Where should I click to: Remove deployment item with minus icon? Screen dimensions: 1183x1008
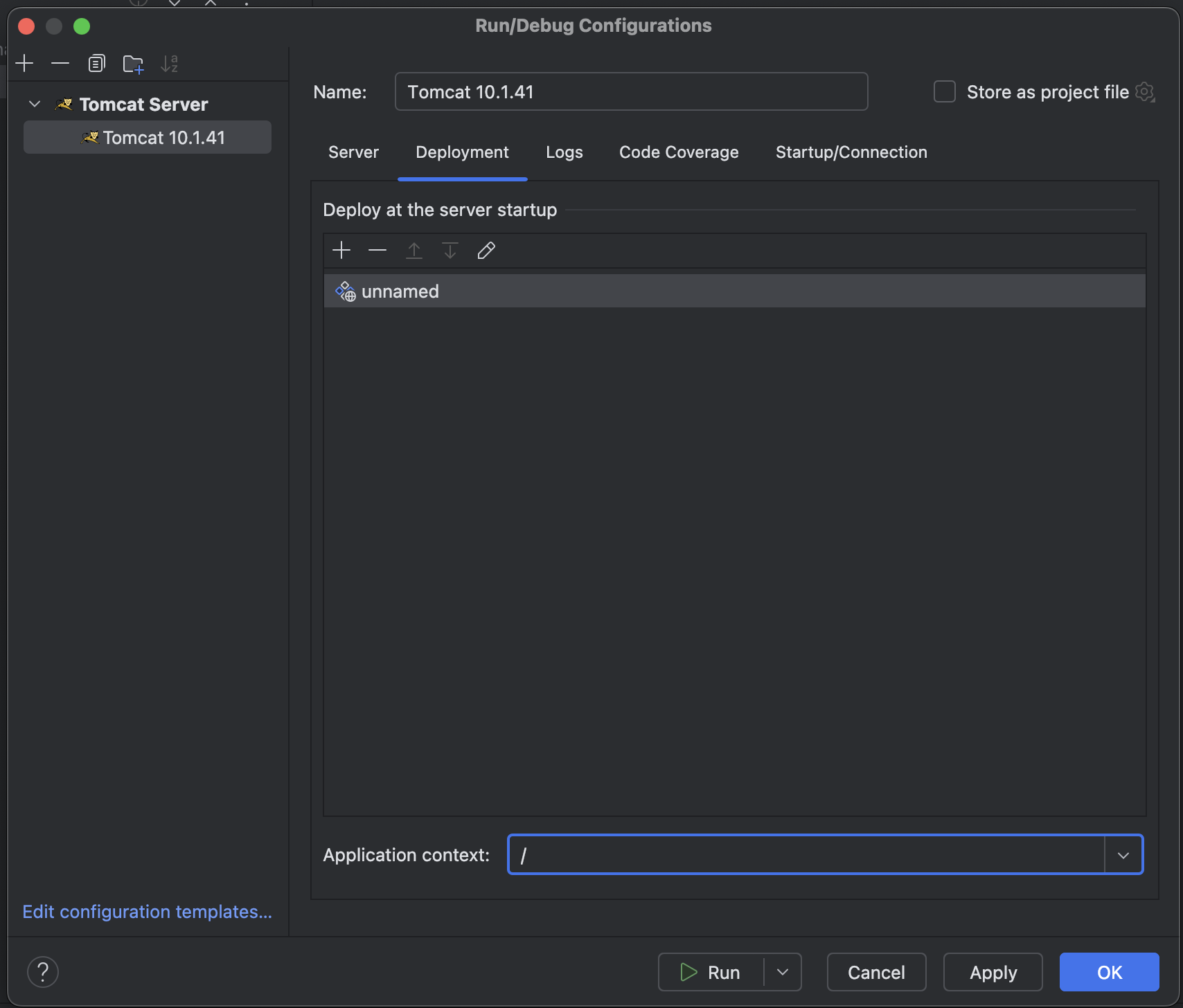[377, 251]
